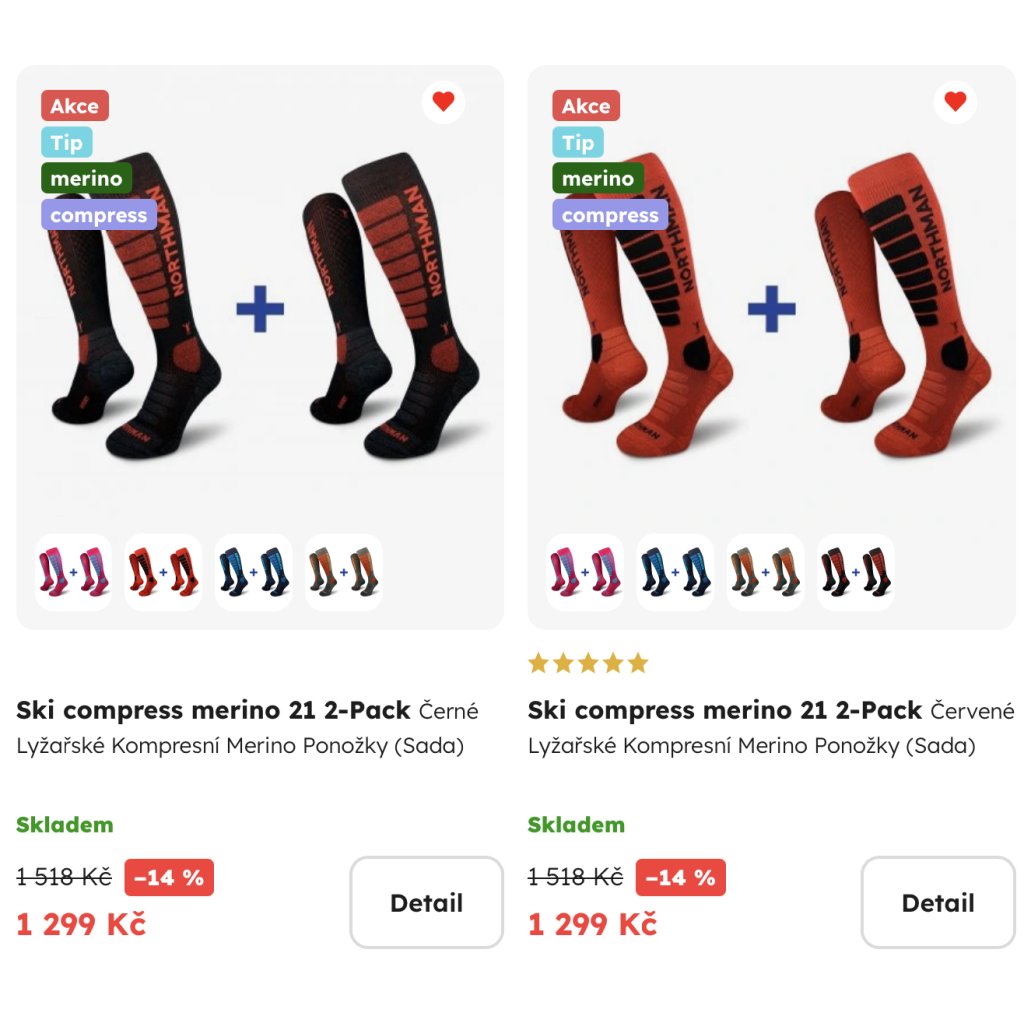Click the red socks product image
Viewport: 1024px width, 1024px height.
(x=772, y=307)
